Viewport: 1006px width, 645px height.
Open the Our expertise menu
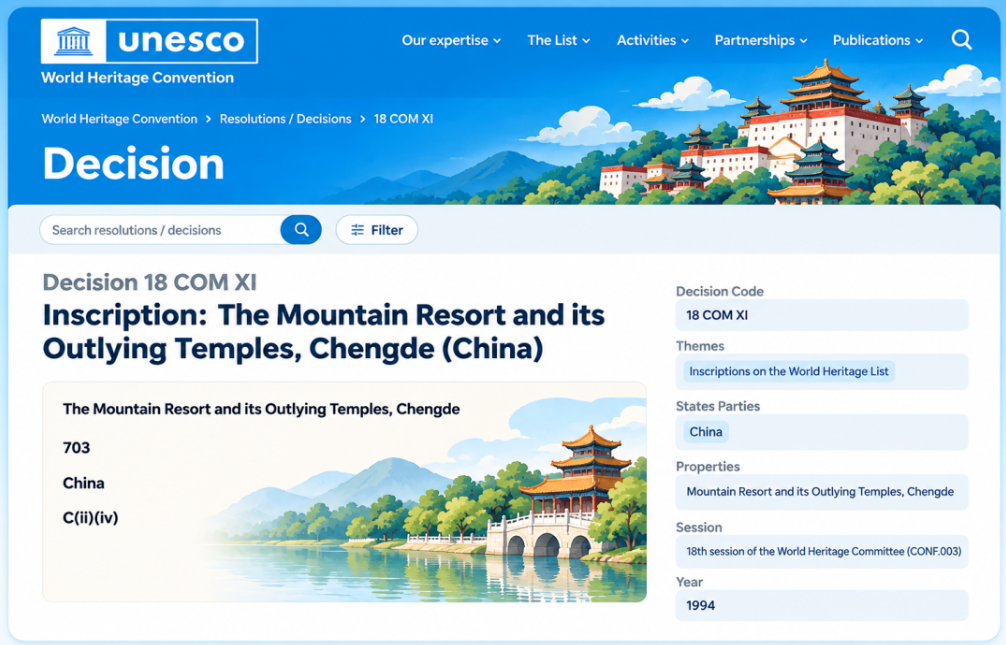click(451, 40)
